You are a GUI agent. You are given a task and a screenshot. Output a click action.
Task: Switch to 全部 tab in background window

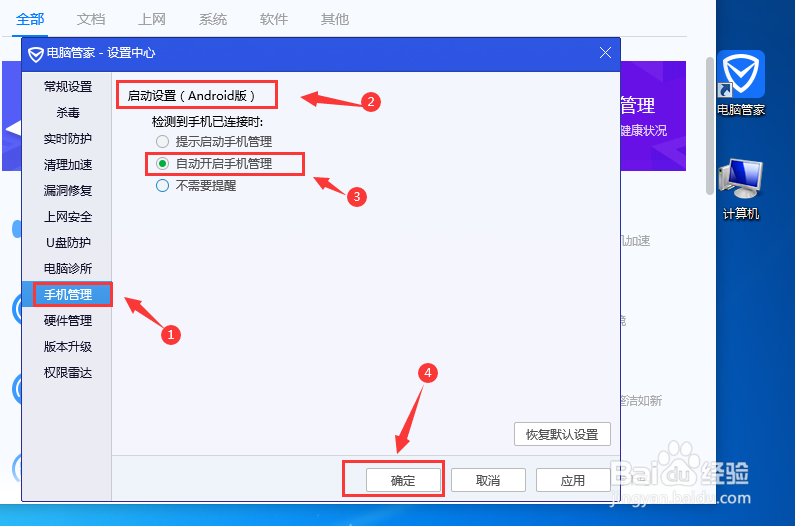[x=30, y=19]
